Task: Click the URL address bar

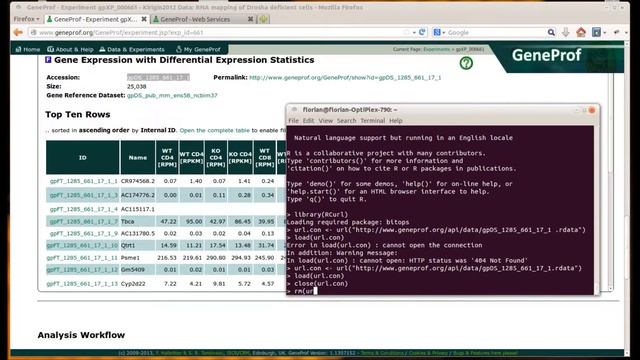Action: click(x=220, y=32)
